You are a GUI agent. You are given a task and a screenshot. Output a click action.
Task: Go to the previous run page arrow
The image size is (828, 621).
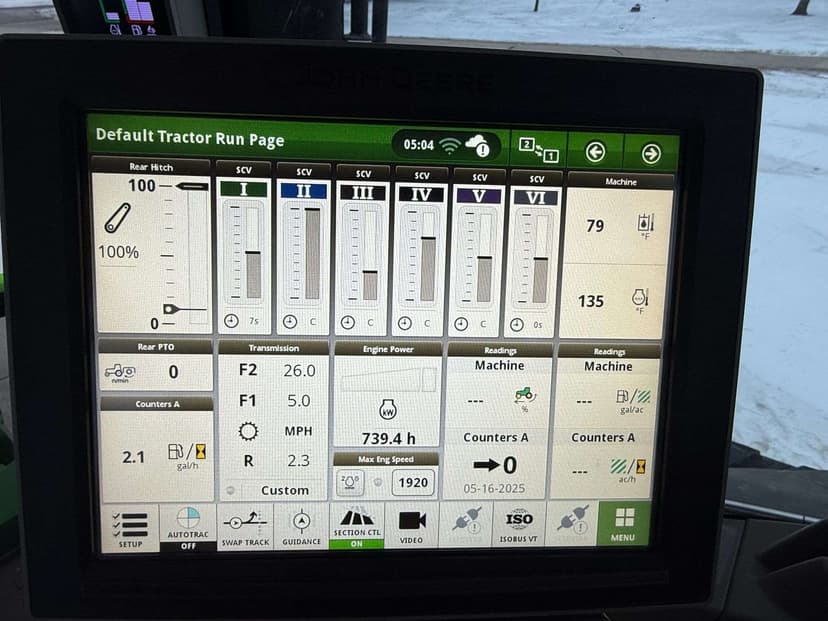point(595,151)
